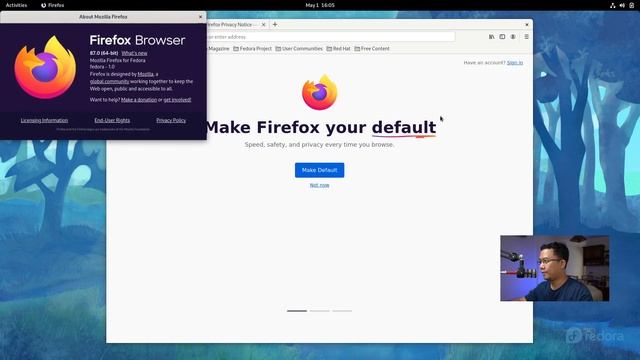This screenshot has height=360, width=640.
Task: Click the power icon in top bar
Action: pyautogui.click(x=631, y=5)
